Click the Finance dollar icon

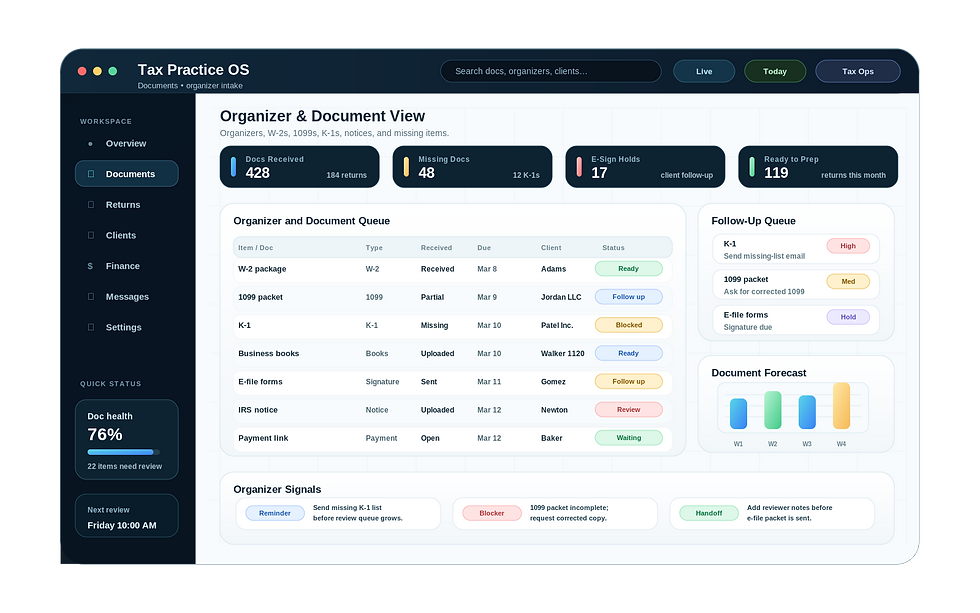[90, 266]
